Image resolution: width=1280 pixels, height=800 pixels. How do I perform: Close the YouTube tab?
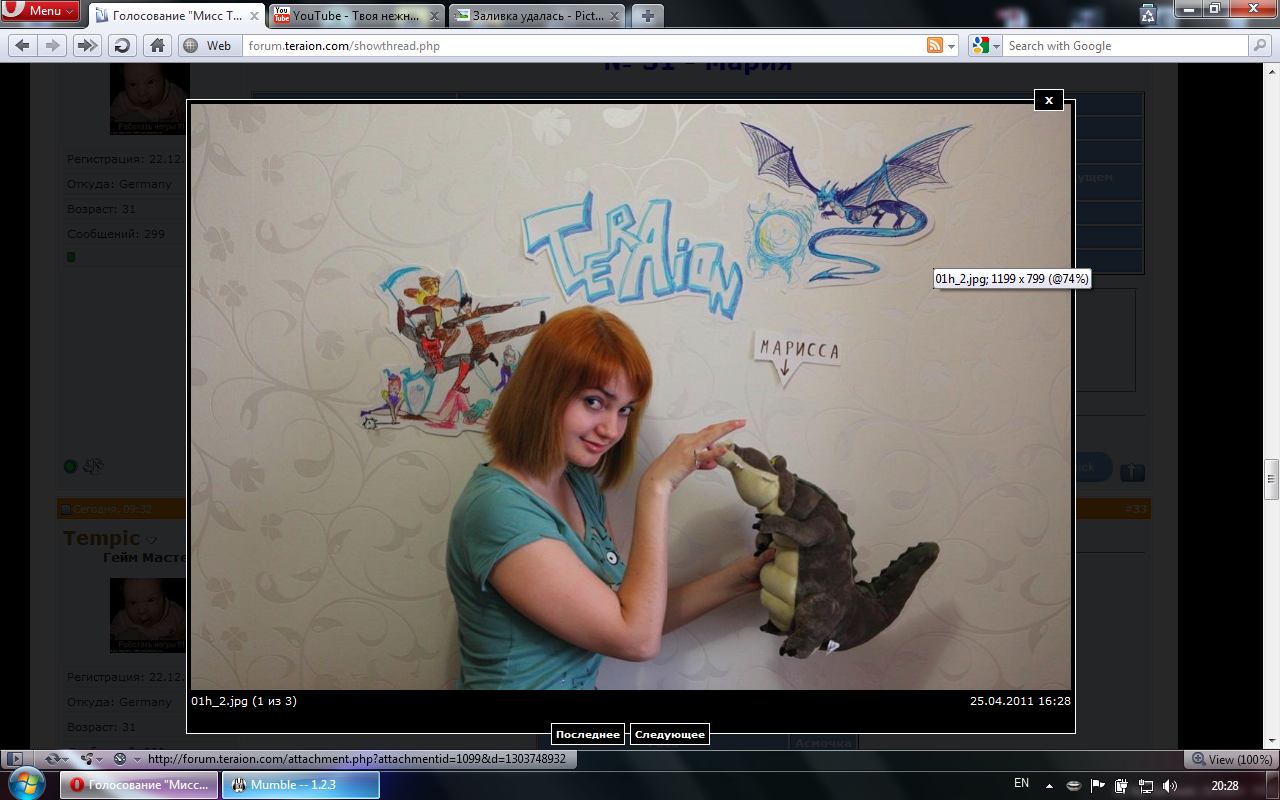coord(432,16)
